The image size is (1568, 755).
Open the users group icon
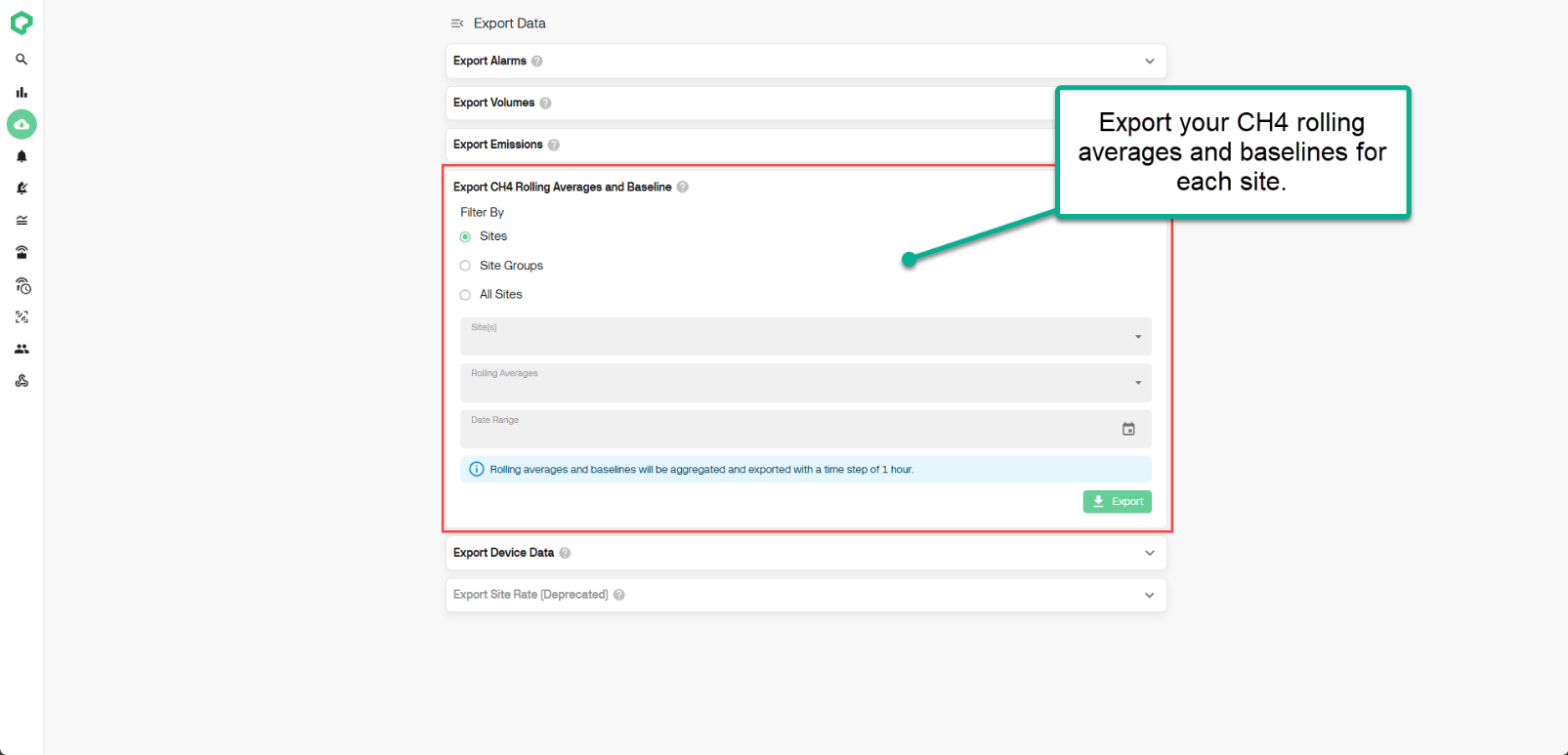pos(21,349)
